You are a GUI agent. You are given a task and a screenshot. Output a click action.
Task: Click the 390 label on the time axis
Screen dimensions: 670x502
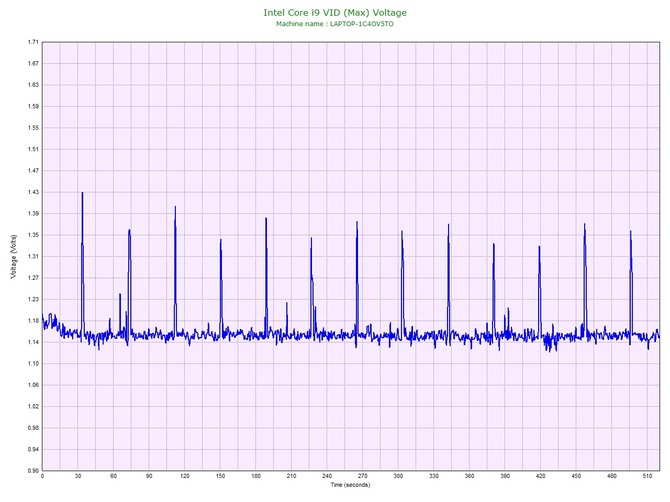click(x=505, y=477)
